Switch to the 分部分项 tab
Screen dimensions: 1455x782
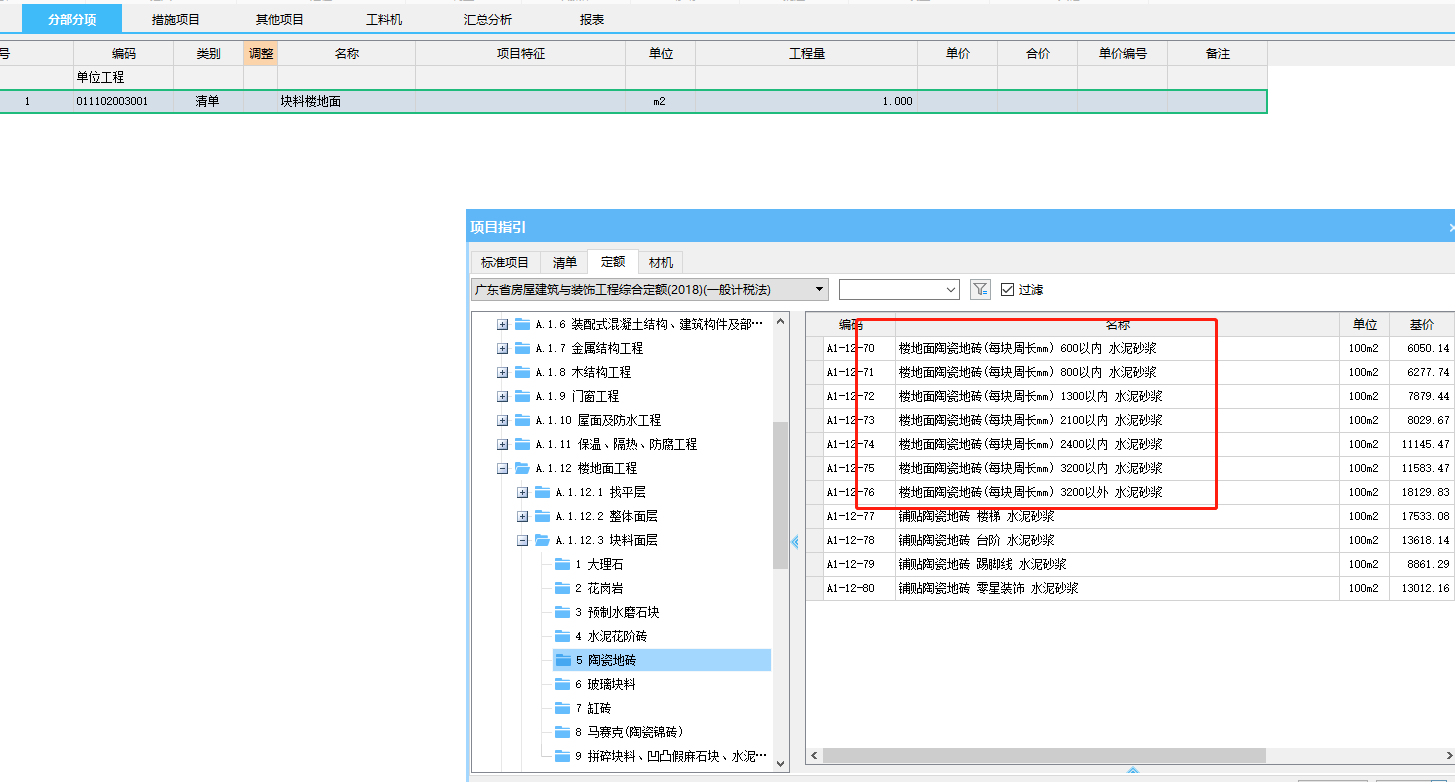pyautogui.click(x=72, y=19)
